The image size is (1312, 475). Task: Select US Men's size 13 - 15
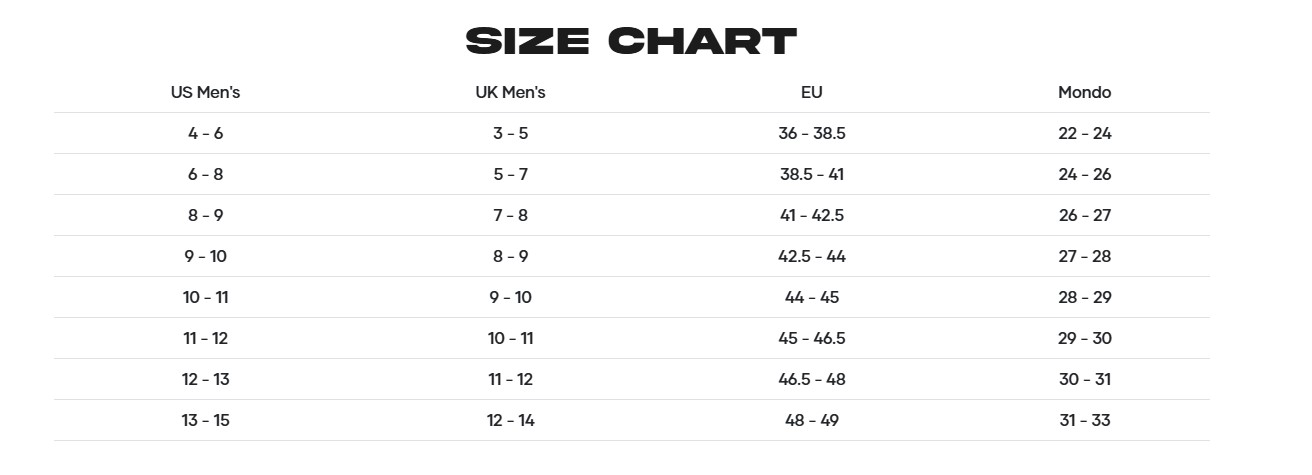[x=206, y=420]
